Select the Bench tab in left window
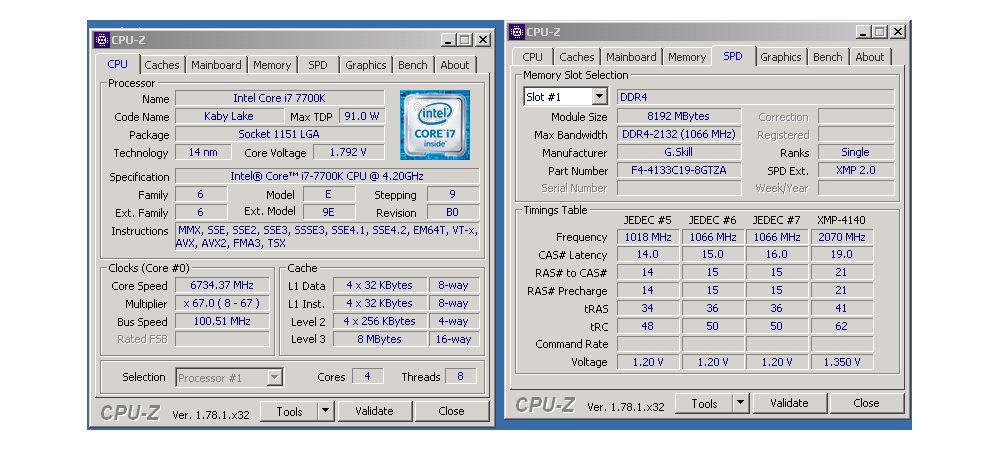 tap(413, 65)
